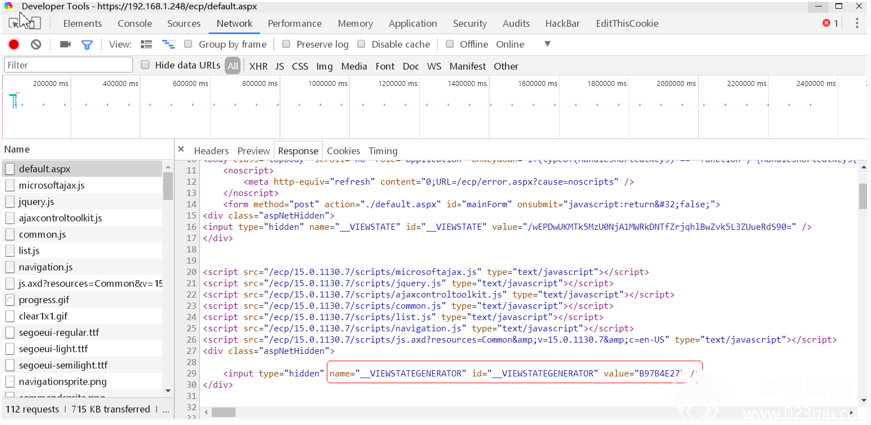Toggle screenshot capture camera icon
This screenshot has height=425, width=871.
pyautogui.click(x=66, y=44)
